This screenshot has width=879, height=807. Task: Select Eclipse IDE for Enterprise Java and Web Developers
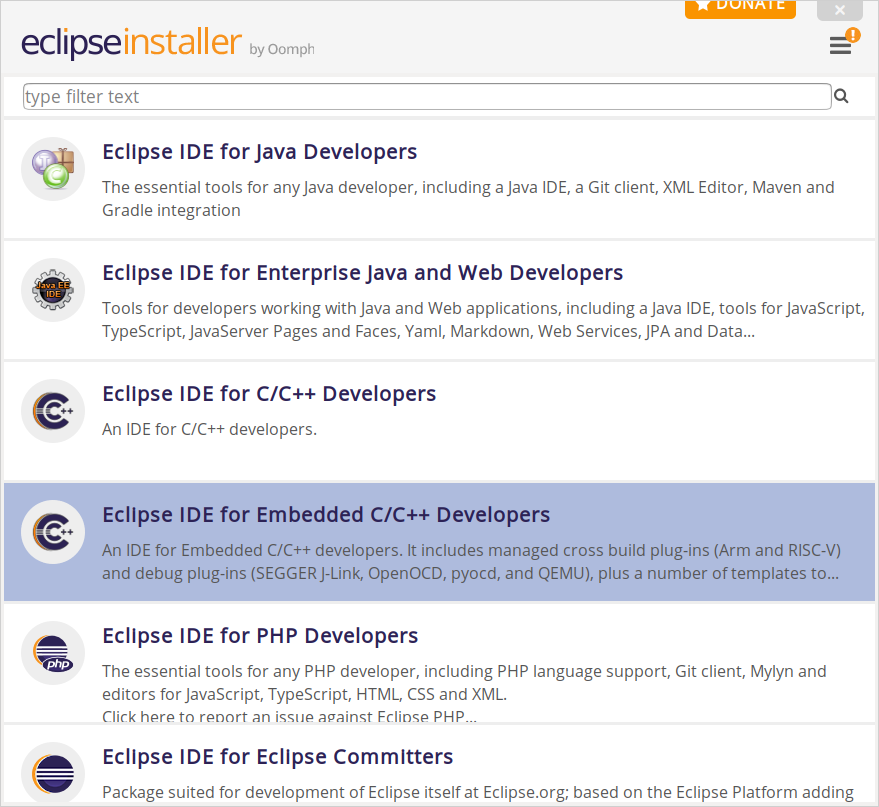point(363,273)
